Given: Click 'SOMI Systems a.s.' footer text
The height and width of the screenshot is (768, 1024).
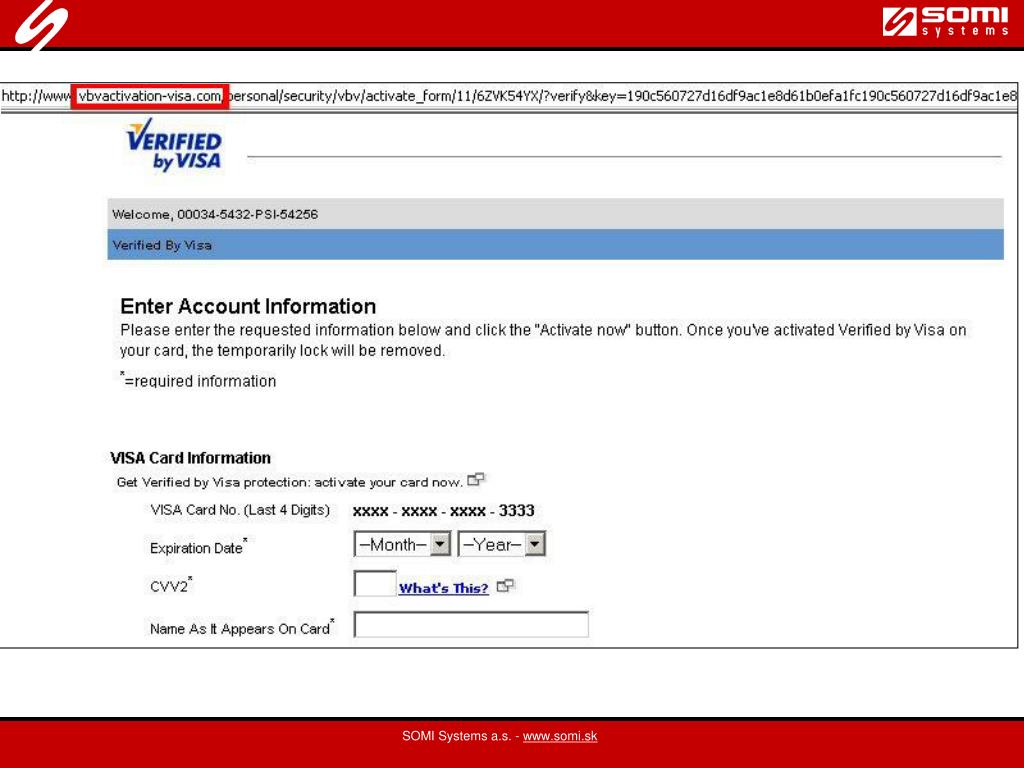Looking at the screenshot, I should [456, 736].
